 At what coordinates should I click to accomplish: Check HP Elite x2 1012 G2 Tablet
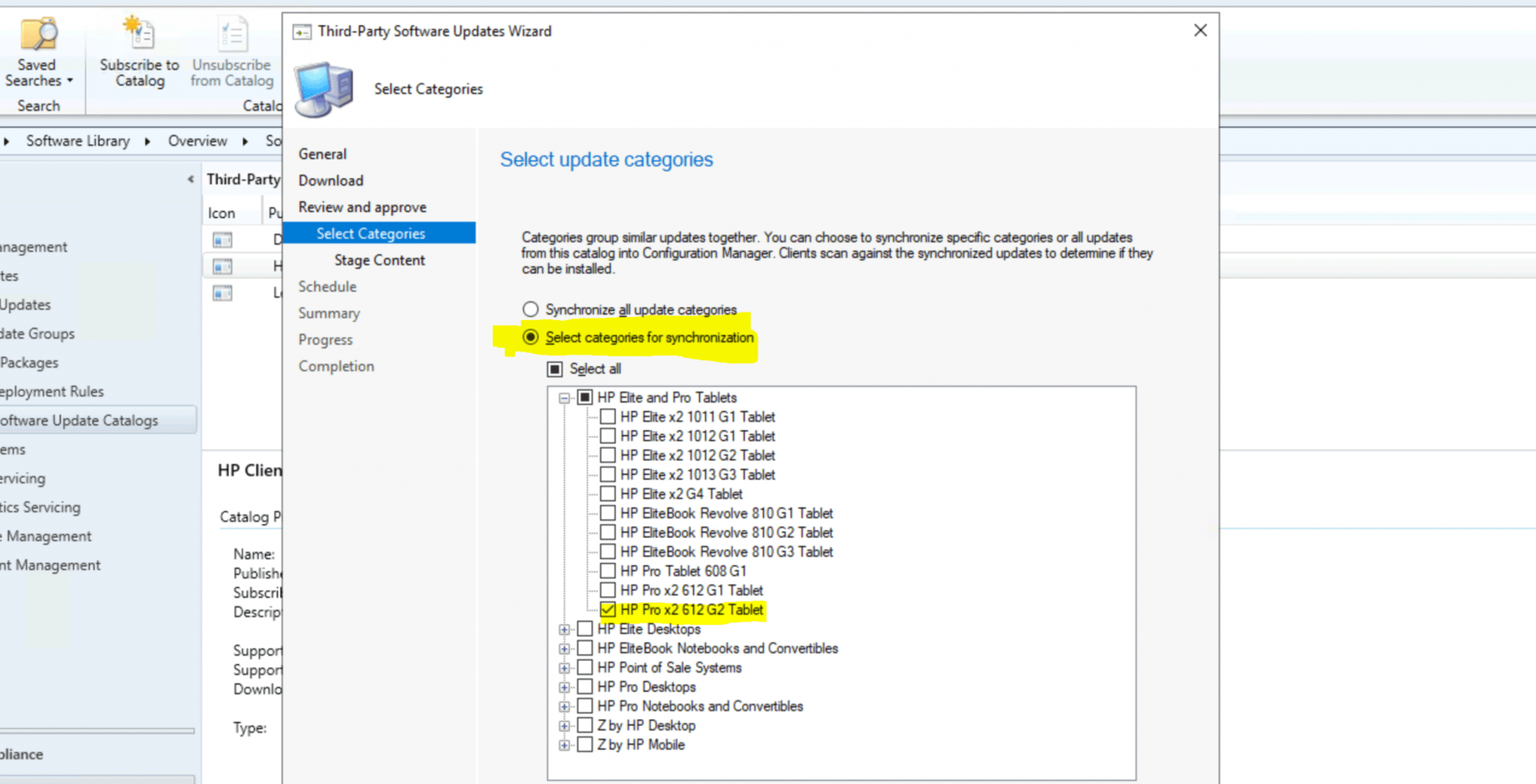point(607,455)
